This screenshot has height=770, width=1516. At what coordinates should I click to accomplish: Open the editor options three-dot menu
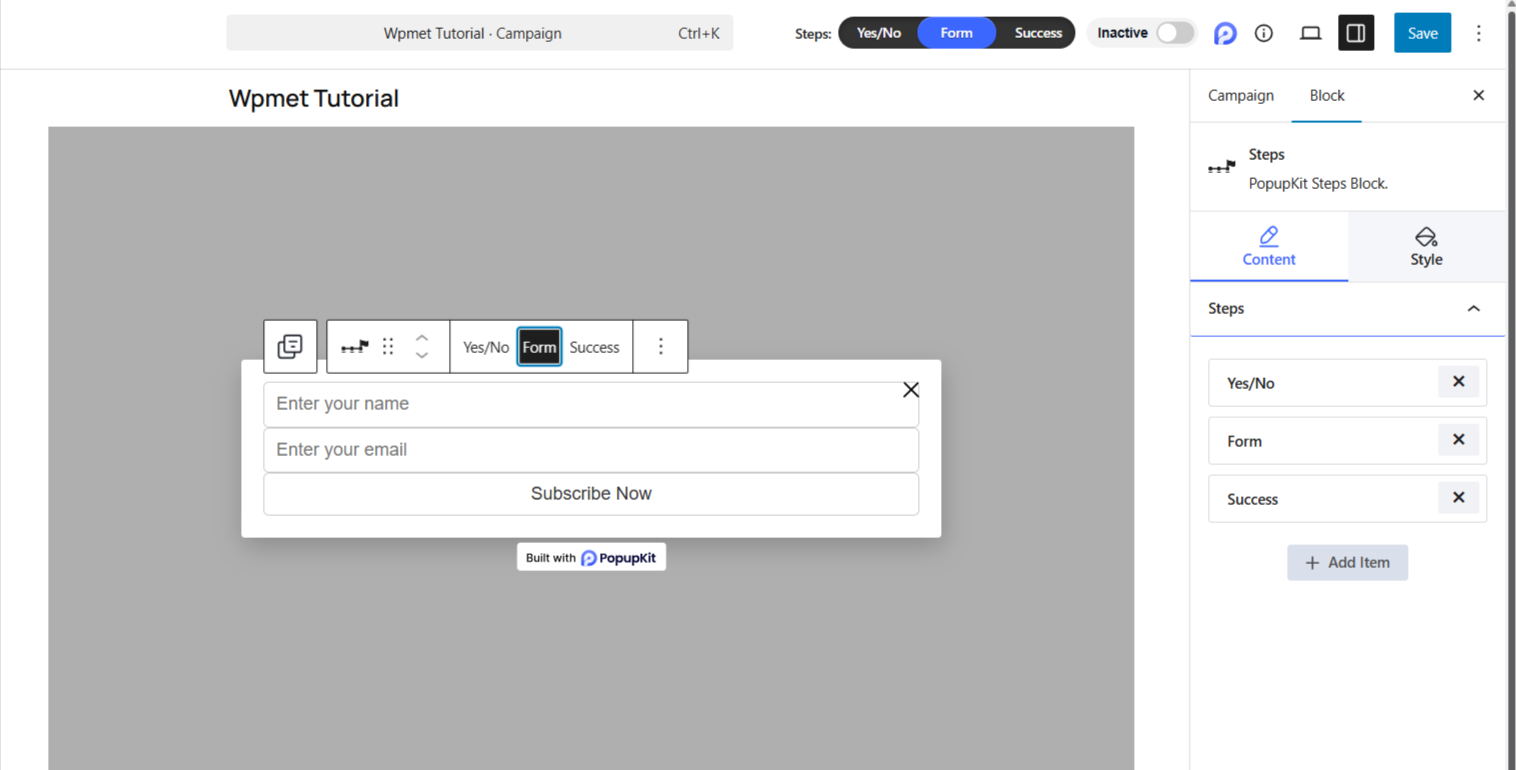[x=1478, y=32]
